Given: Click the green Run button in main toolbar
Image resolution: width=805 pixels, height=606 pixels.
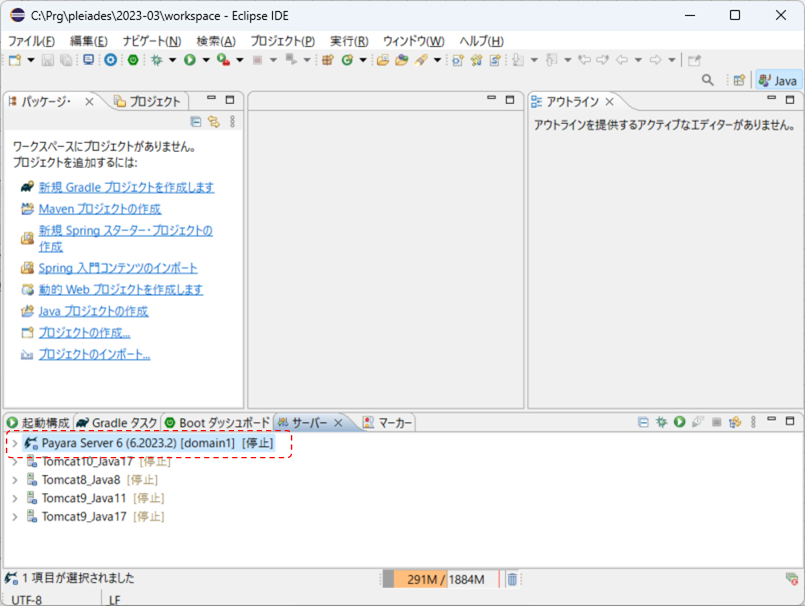Looking at the screenshot, I should (x=190, y=60).
